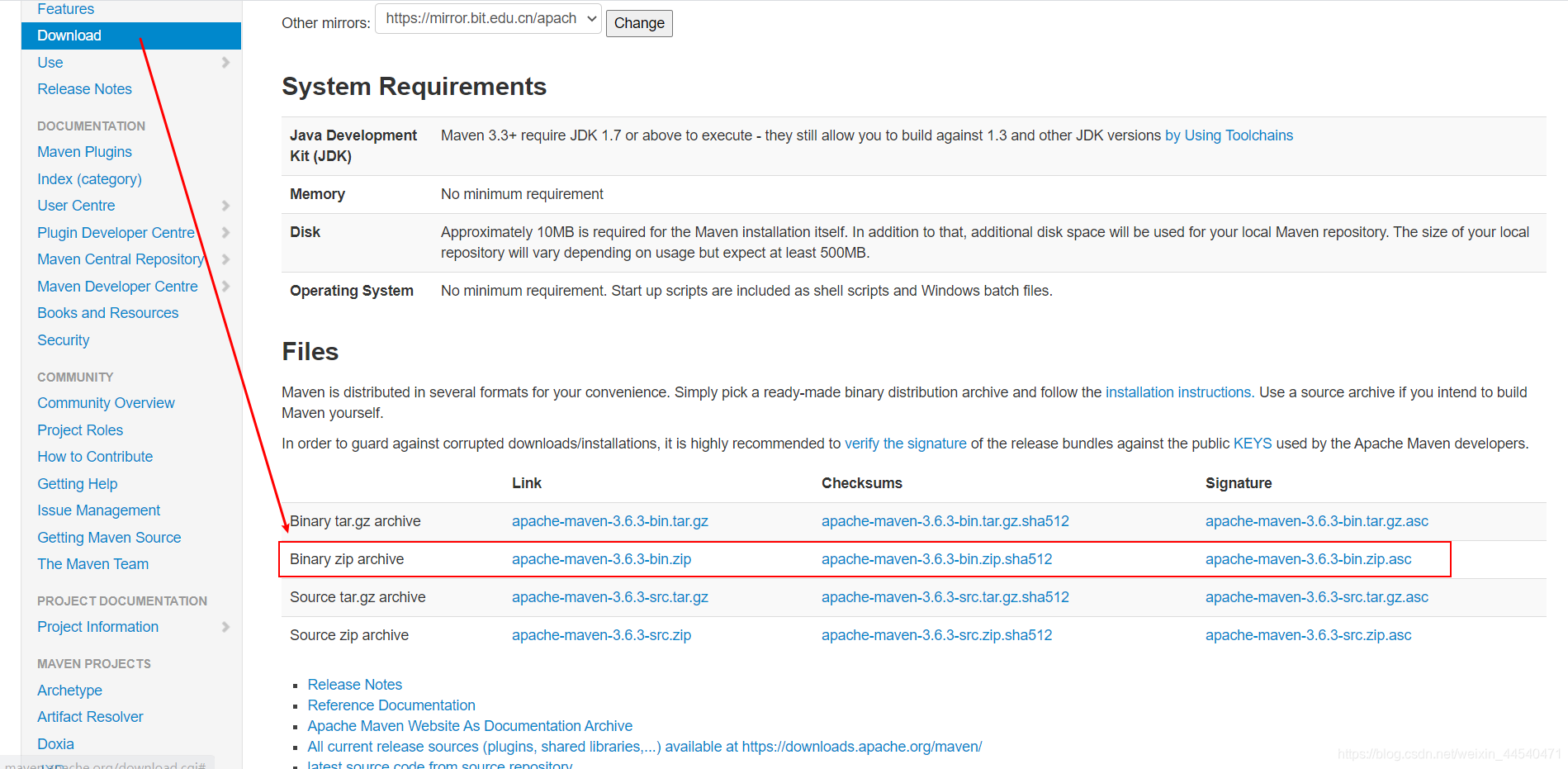This screenshot has width=1568, height=769.
Task: Expand Maven Developer Centre chevron
Action: [x=225, y=287]
